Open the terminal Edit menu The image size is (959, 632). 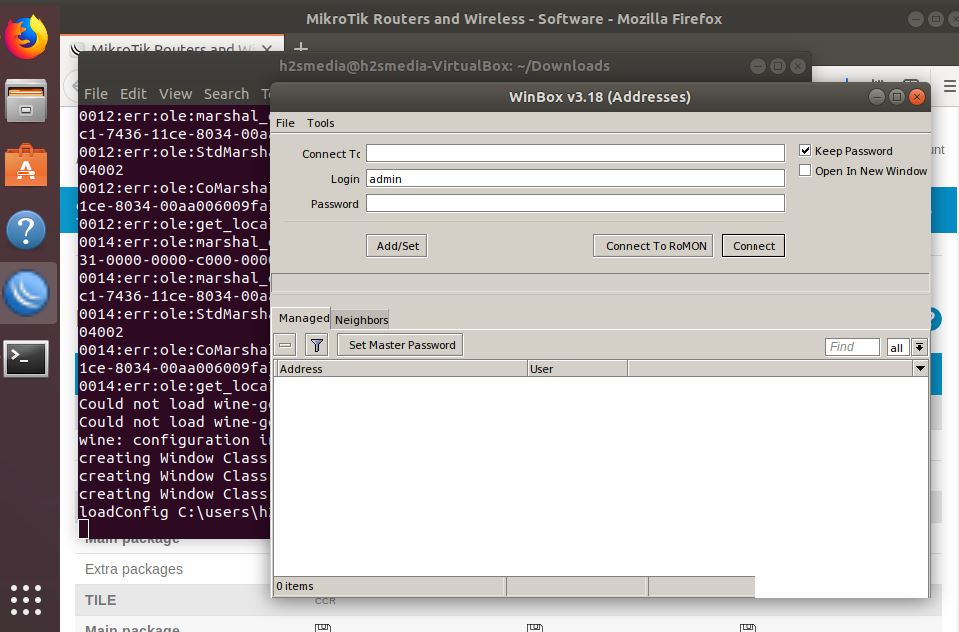[133, 94]
